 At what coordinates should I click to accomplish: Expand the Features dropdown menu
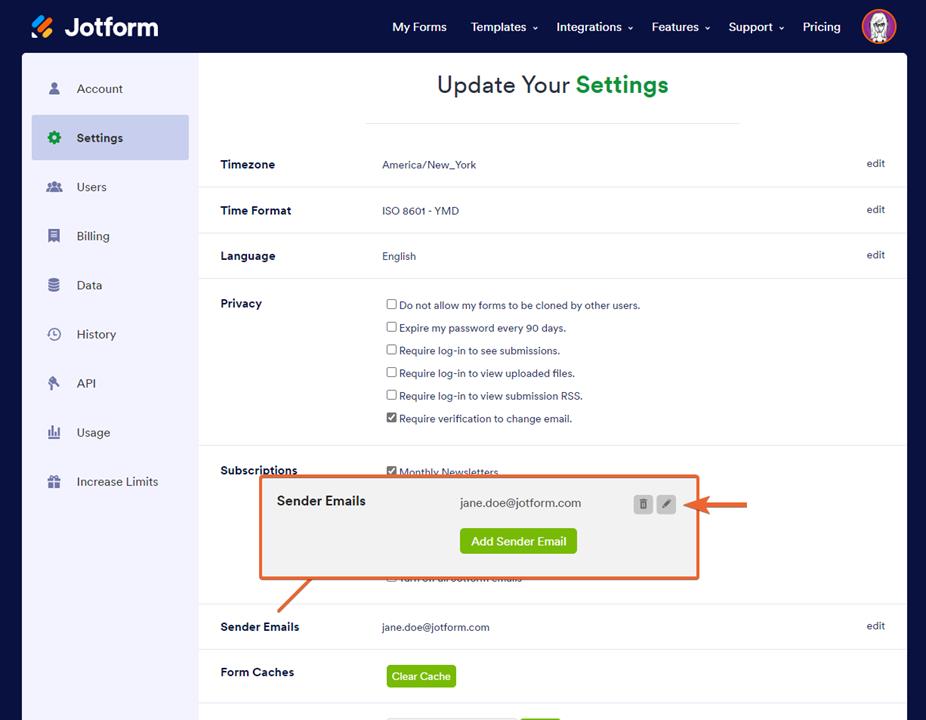tap(680, 27)
